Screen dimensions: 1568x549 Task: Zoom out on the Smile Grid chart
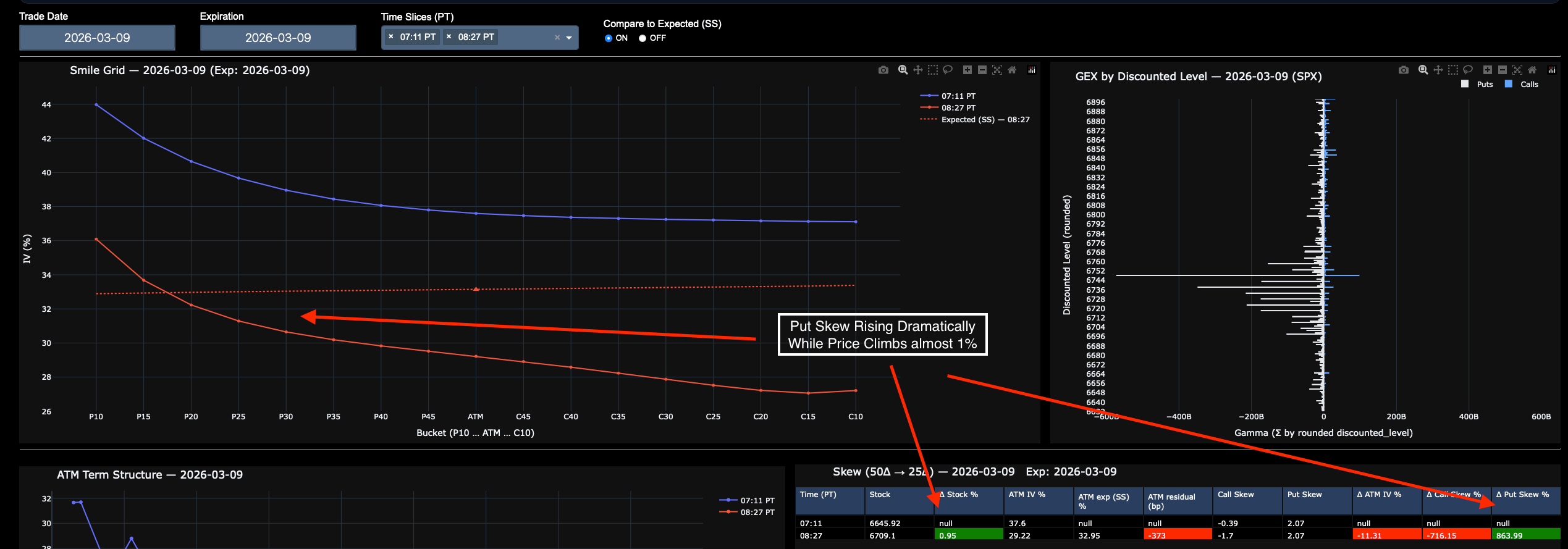click(x=982, y=70)
